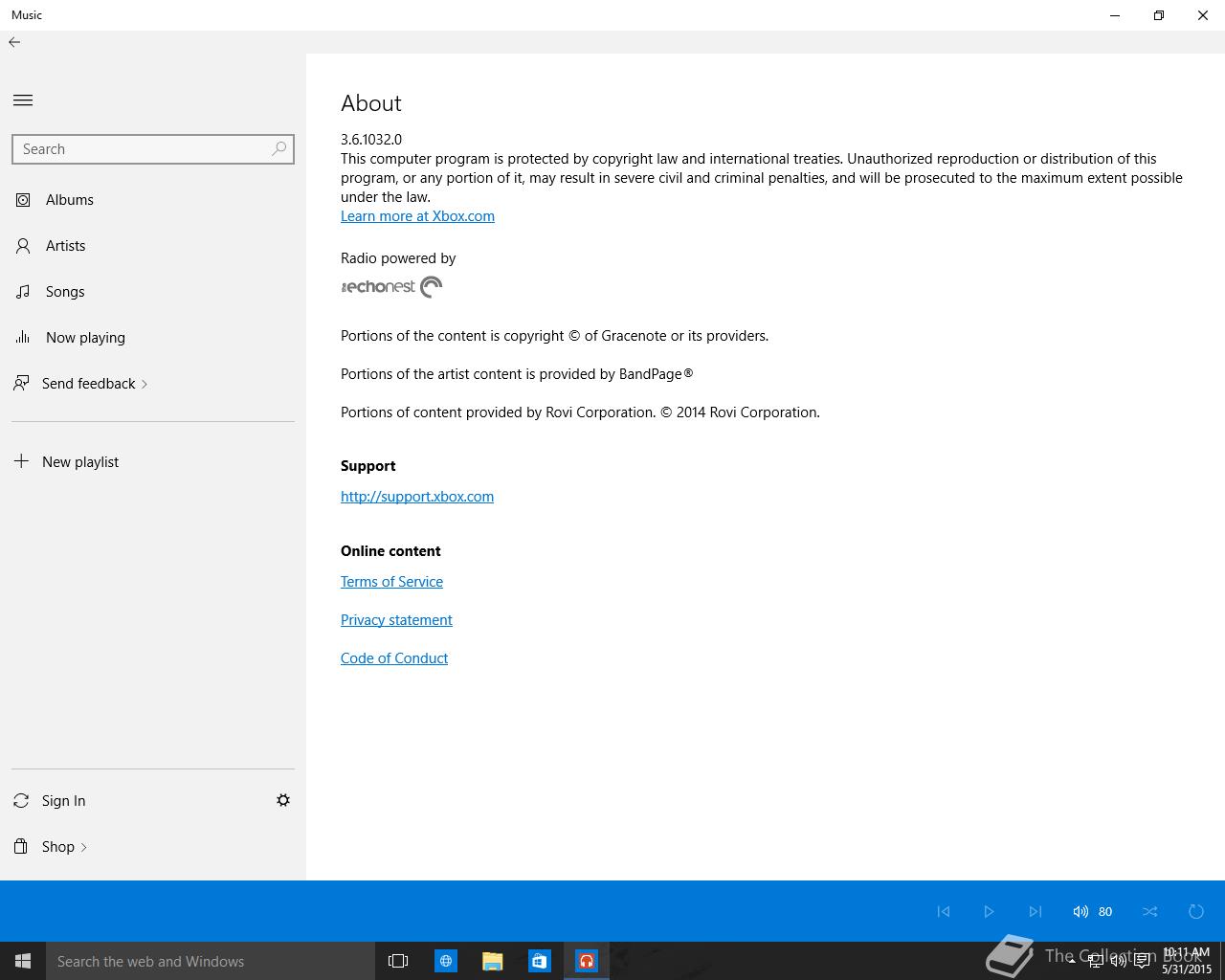
Task: Open Send feedback
Action: click(x=89, y=384)
